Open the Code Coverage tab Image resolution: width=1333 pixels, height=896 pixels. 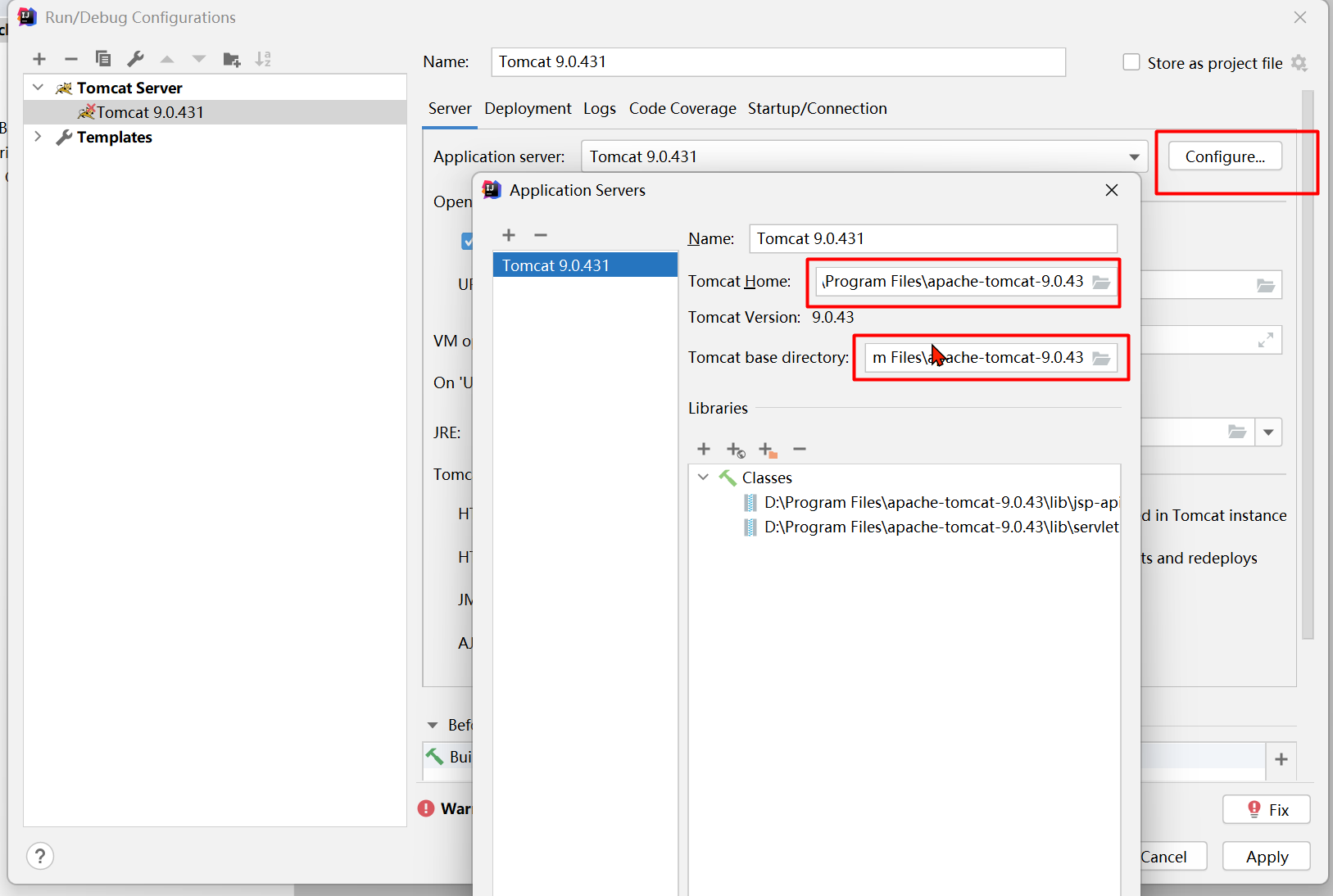[682, 108]
